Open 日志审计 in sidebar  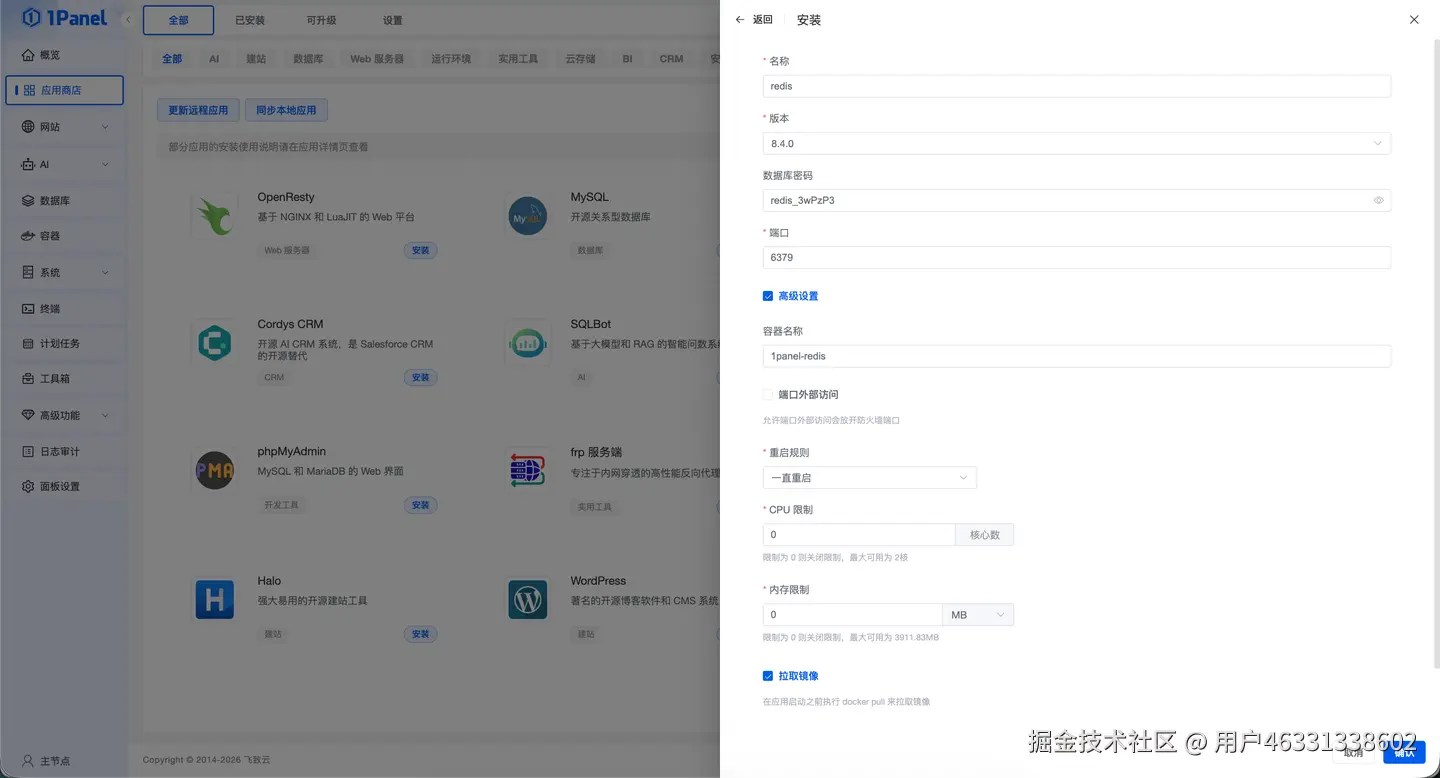tap(64, 452)
